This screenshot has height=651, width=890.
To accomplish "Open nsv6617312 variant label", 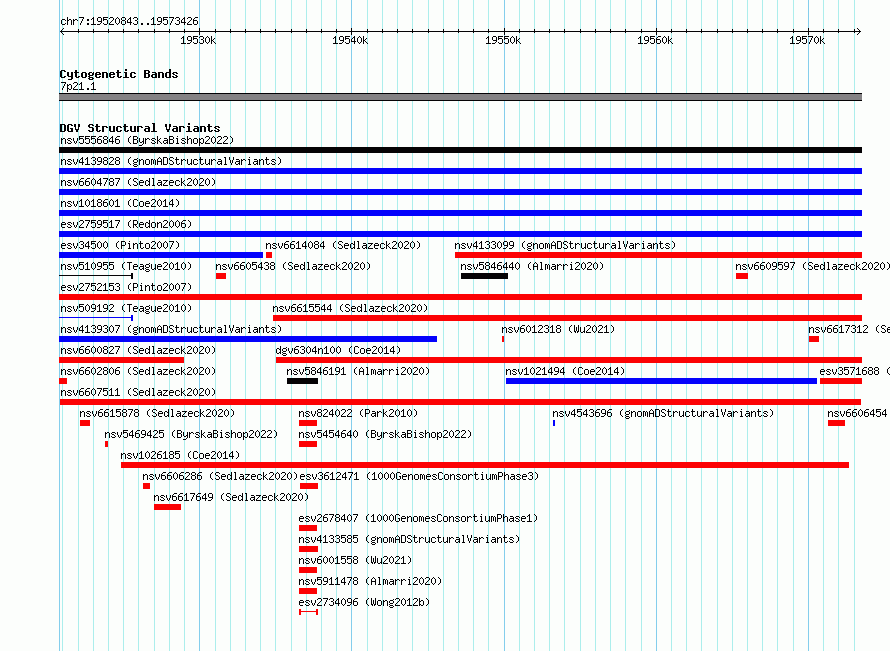I will 849,329.
